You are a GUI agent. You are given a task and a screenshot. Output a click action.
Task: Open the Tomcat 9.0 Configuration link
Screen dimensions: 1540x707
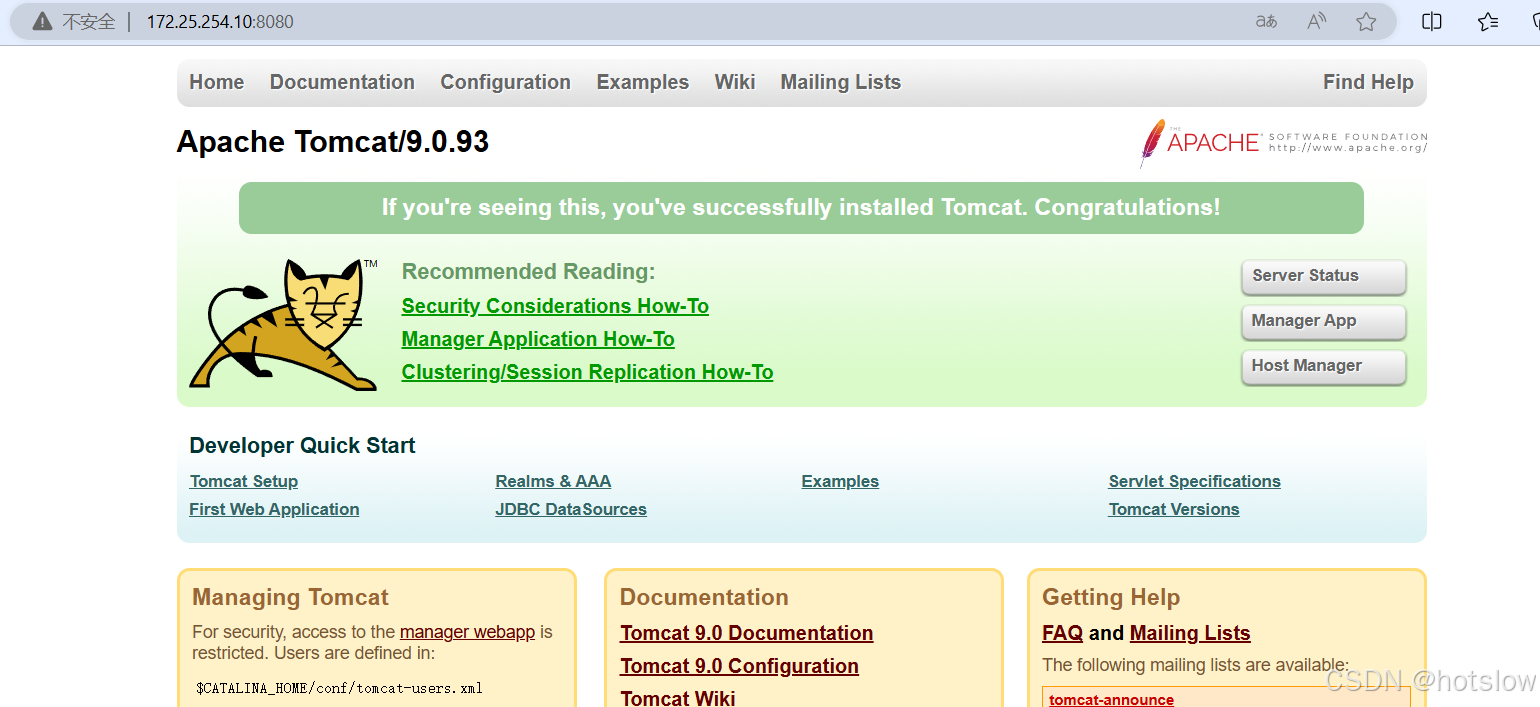[739, 666]
